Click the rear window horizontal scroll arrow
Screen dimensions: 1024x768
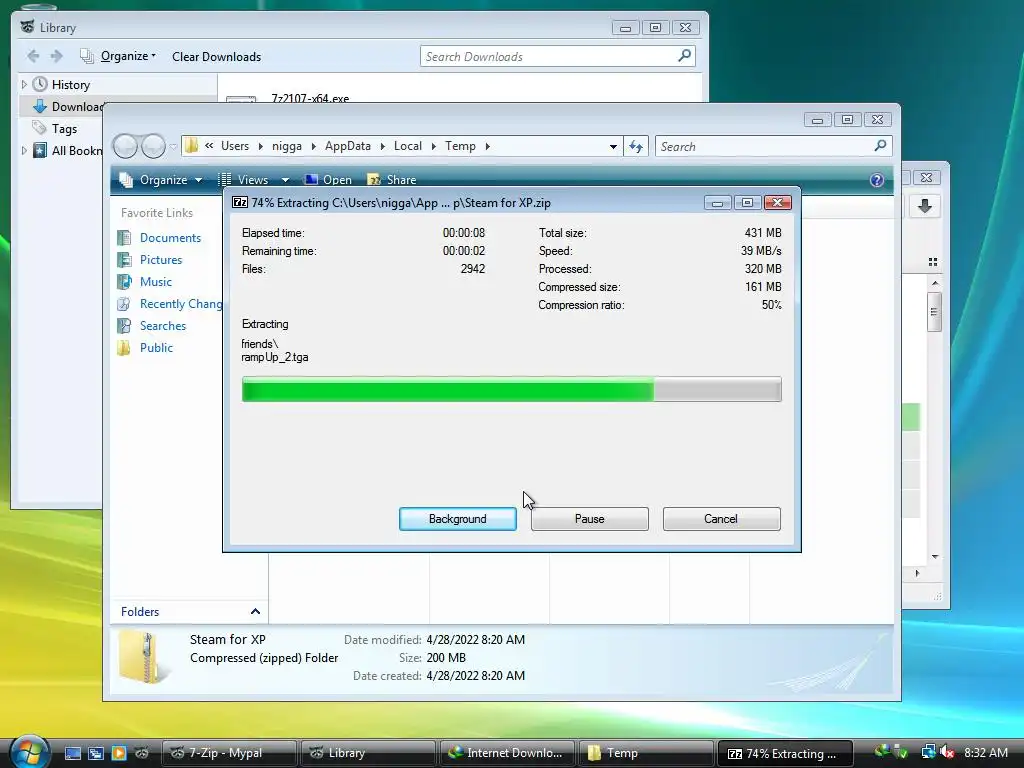point(918,573)
